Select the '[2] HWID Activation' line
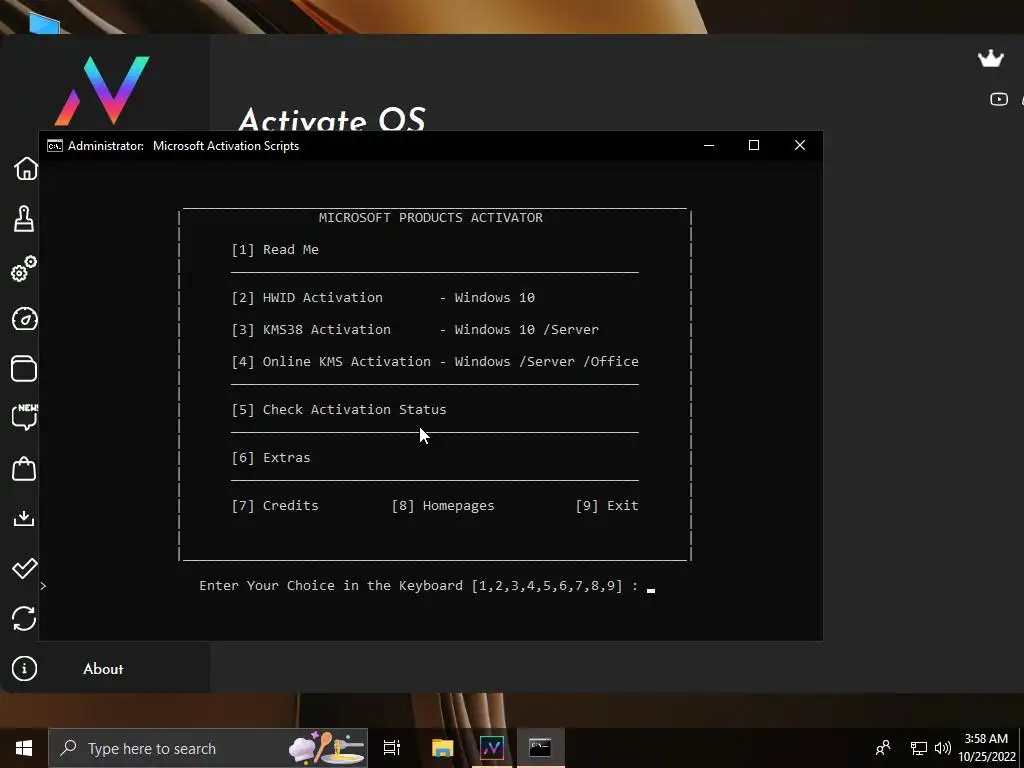 pyautogui.click(x=383, y=298)
